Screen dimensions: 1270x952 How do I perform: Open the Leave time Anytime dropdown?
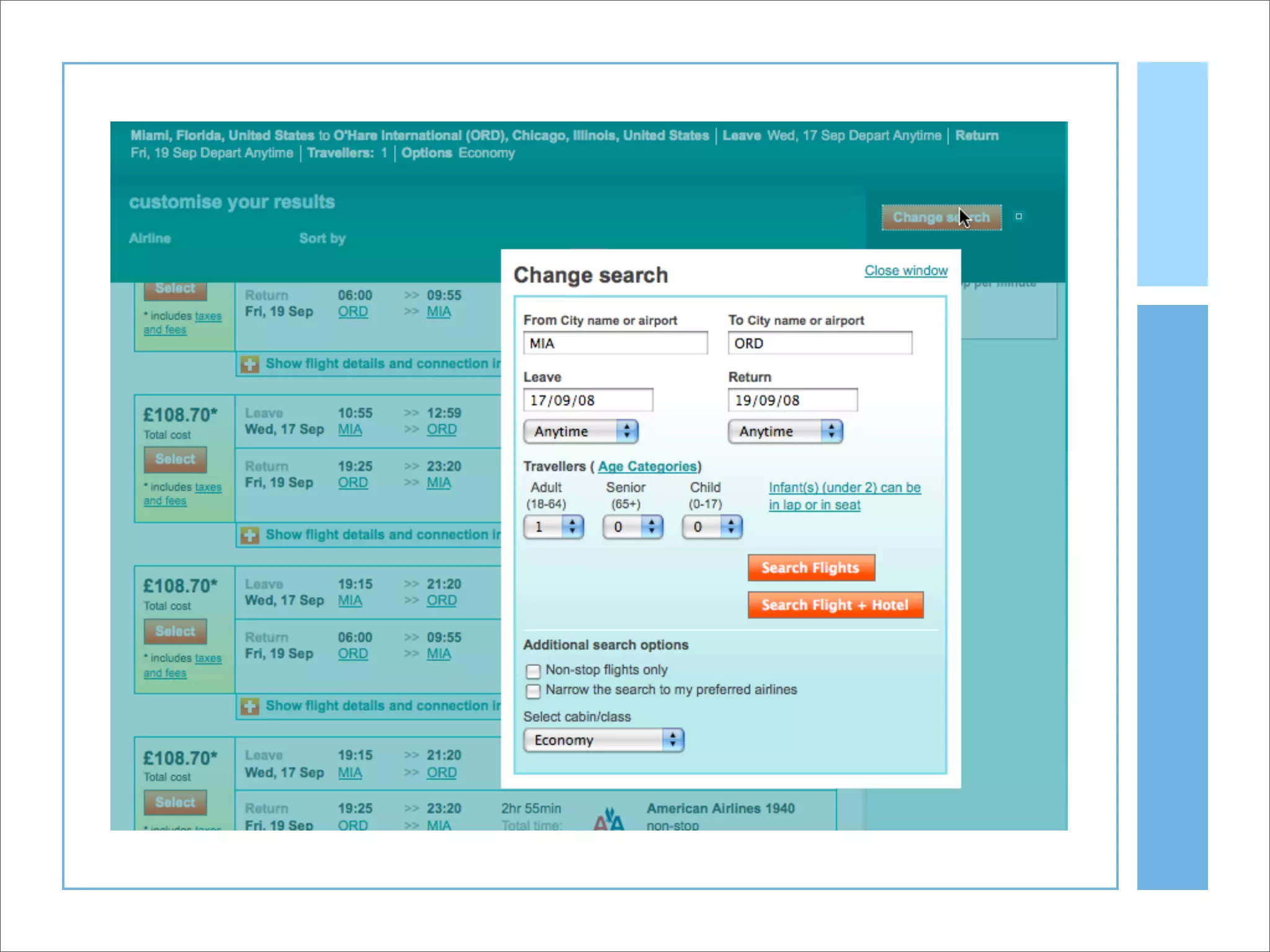click(581, 431)
